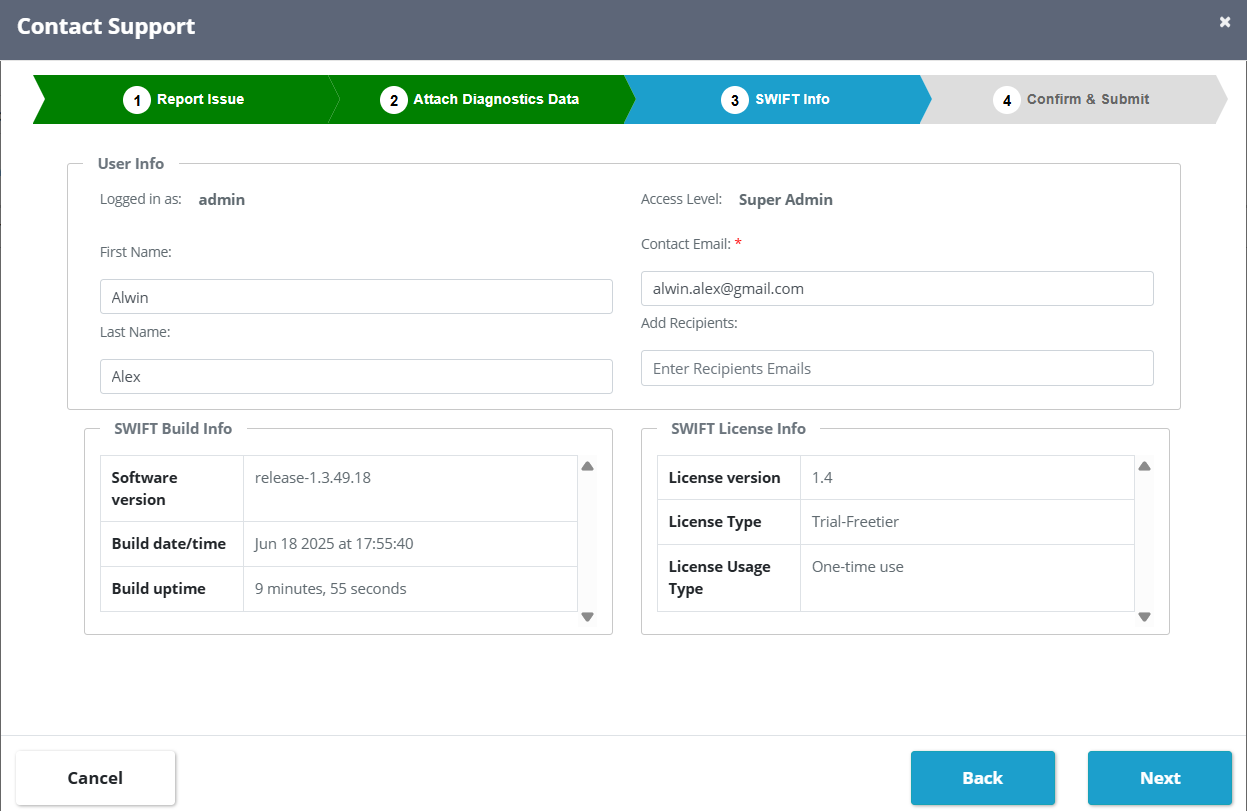Click the 'Contact Support' dialog title
This screenshot has height=811, width=1247.
(x=106, y=27)
